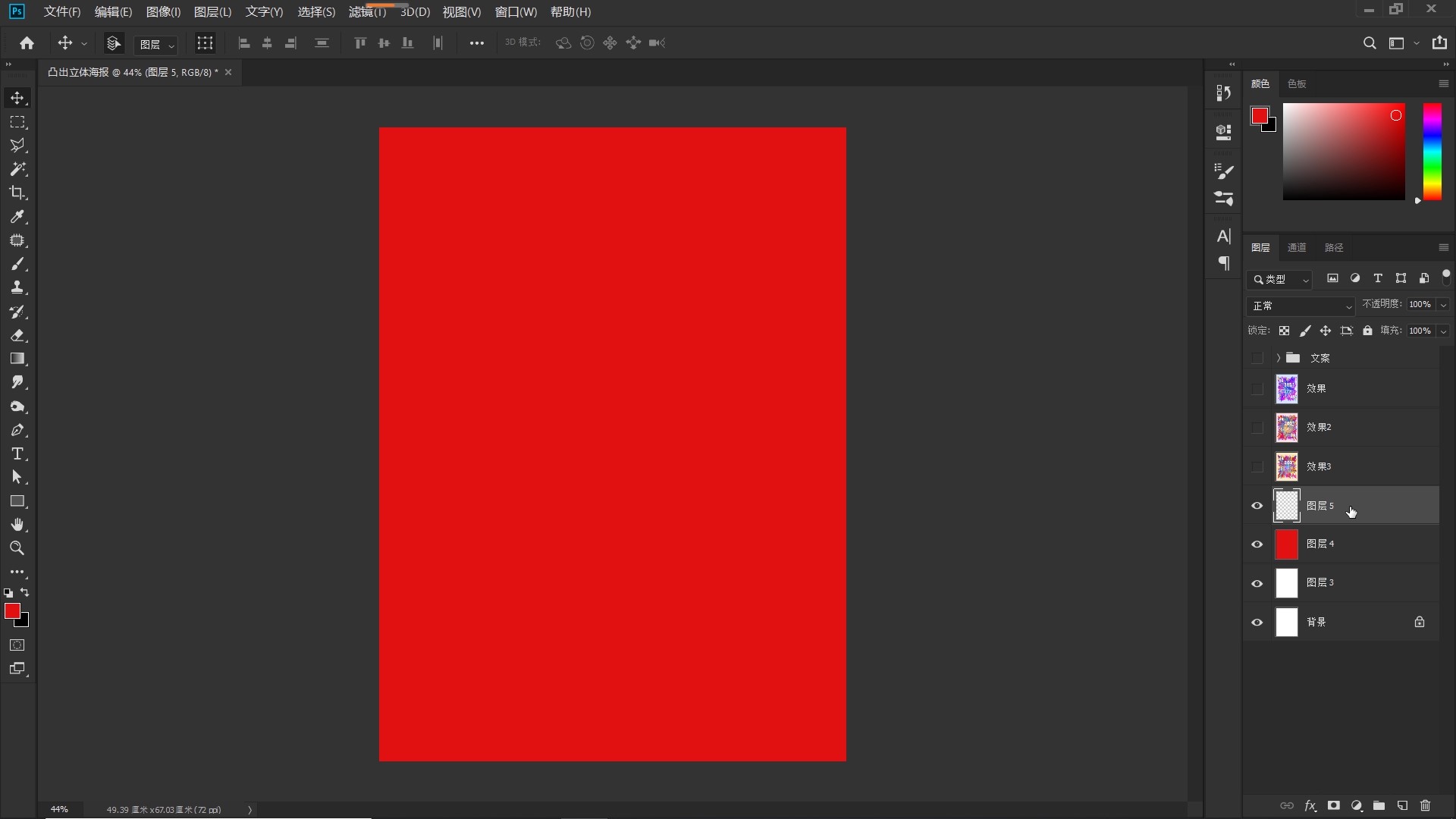This screenshot has width=1456, height=819.
Task: Click the delete layer trash icon
Action: click(1425, 805)
